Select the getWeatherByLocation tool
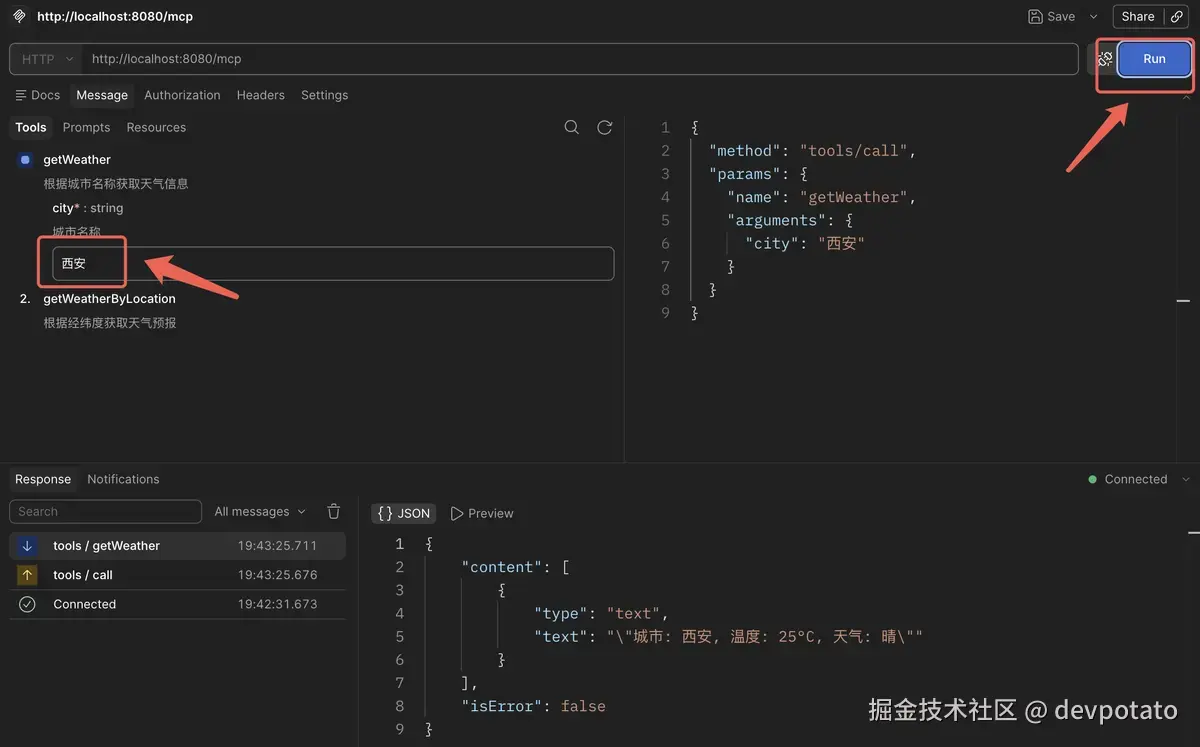Image resolution: width=1200 pixels, height=747 pixels. [x=109, y=299]
